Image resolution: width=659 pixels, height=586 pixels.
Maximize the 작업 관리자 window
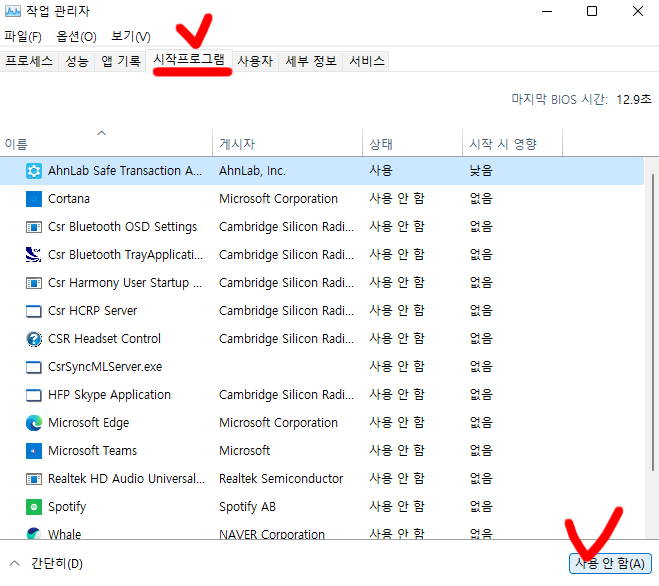[x=592, y=11]
